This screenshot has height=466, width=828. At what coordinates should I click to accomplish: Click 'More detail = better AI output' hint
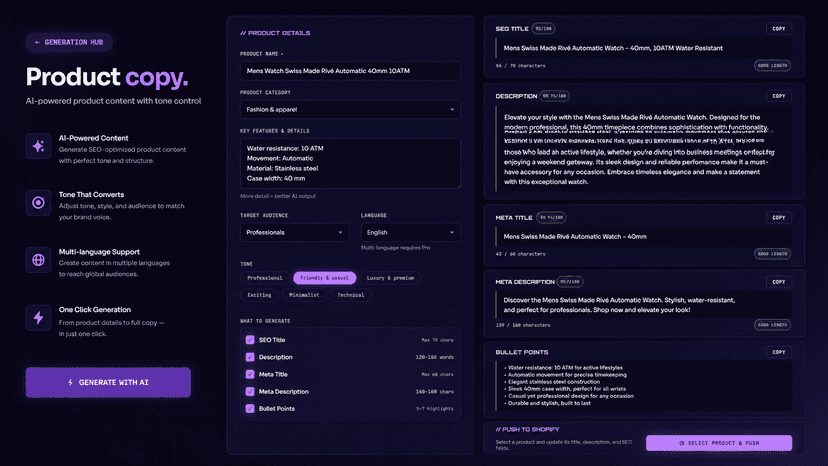pyautogui.click(x=278, y=196)
